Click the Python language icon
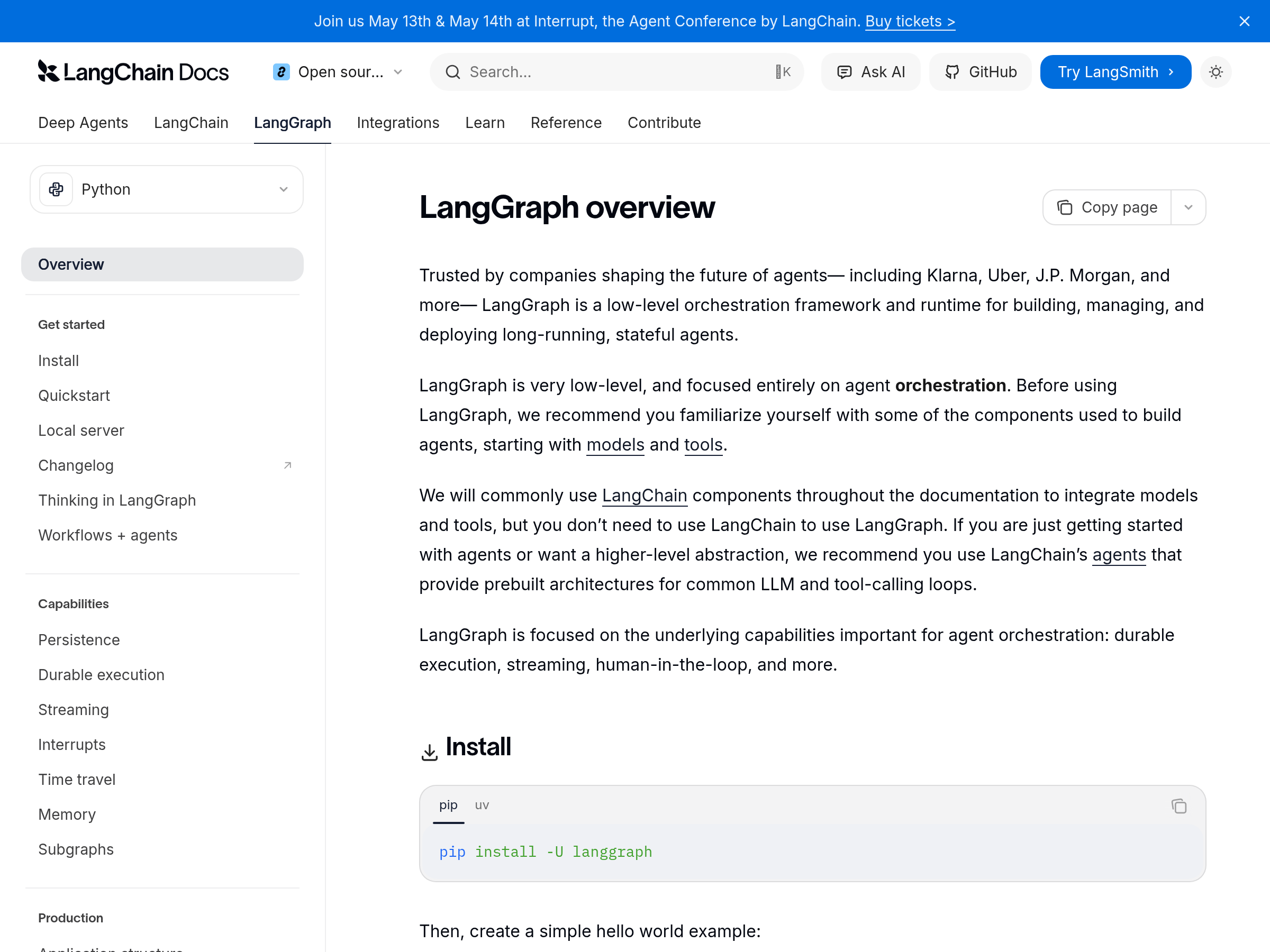 (56, 189)
